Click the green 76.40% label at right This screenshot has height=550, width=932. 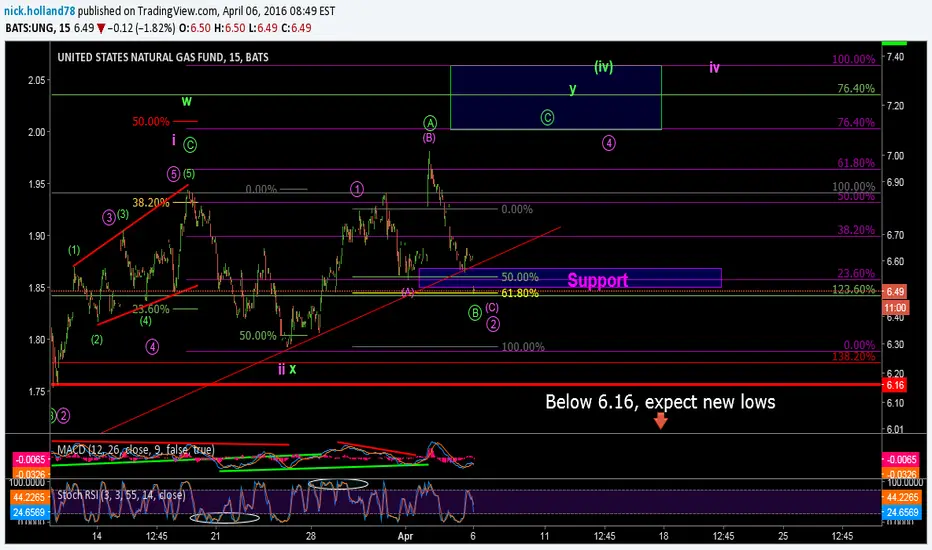(856, 89)
